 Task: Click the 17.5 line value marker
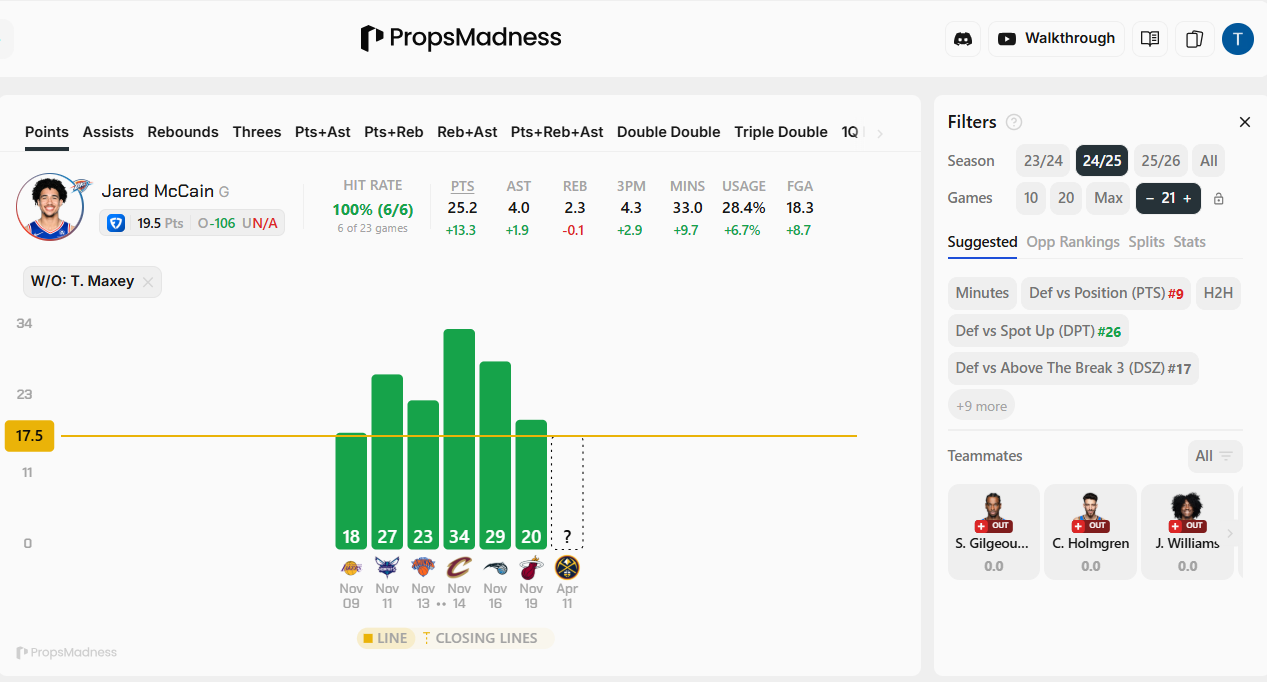[x=30, y=436]
